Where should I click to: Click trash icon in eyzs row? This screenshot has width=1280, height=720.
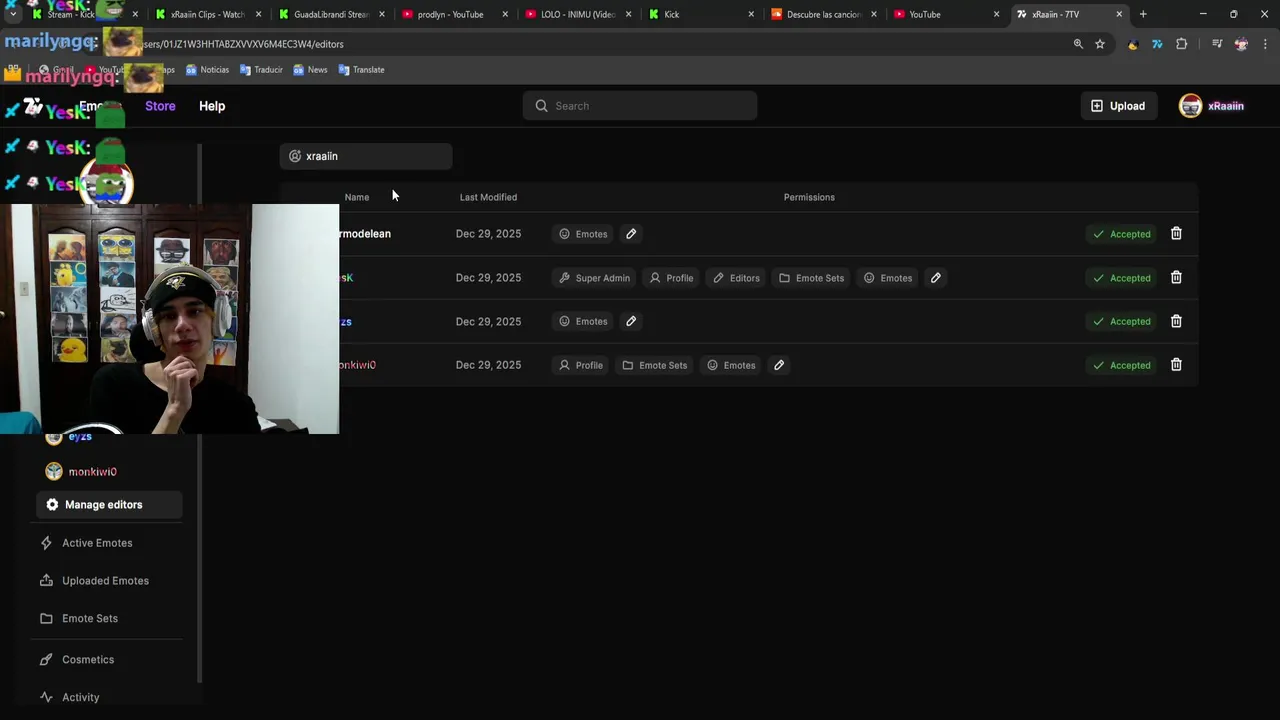(1176, 321)
